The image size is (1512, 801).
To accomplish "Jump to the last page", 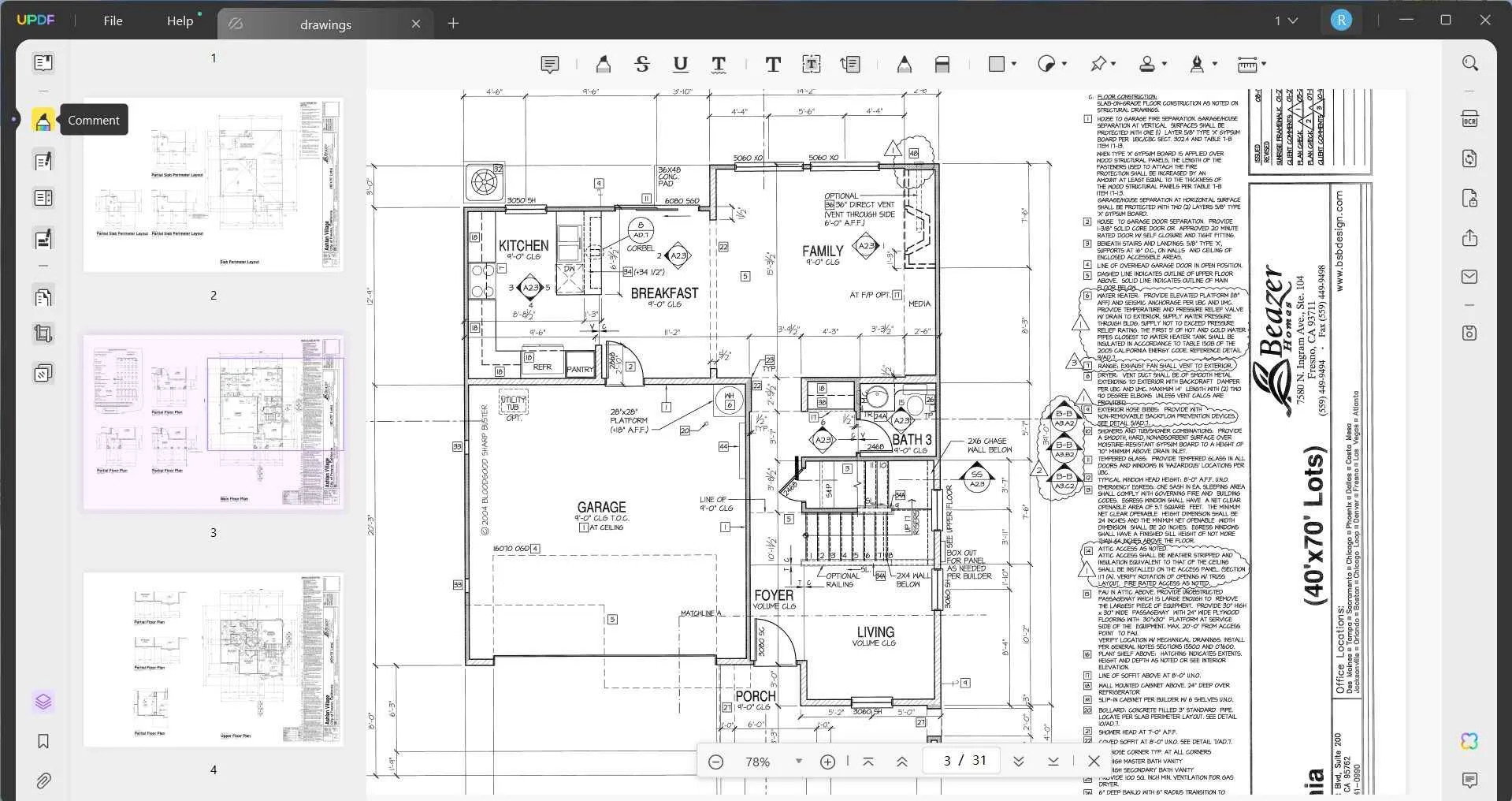I will 1053,762.
